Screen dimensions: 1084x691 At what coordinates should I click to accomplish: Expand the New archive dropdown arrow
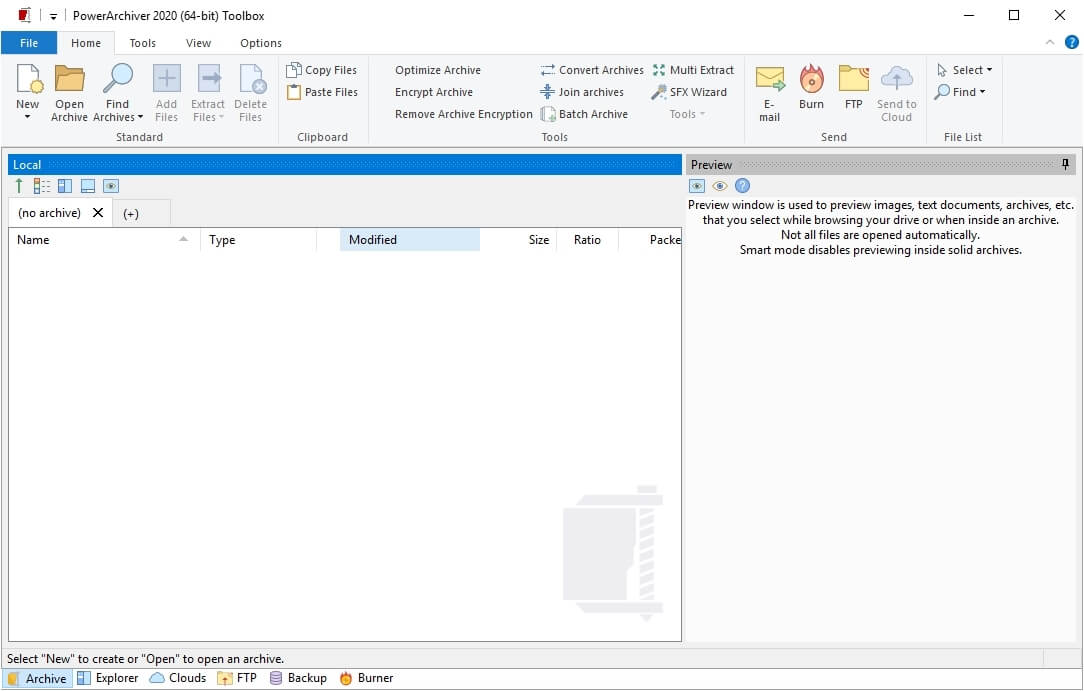click(x=28, y=117)
